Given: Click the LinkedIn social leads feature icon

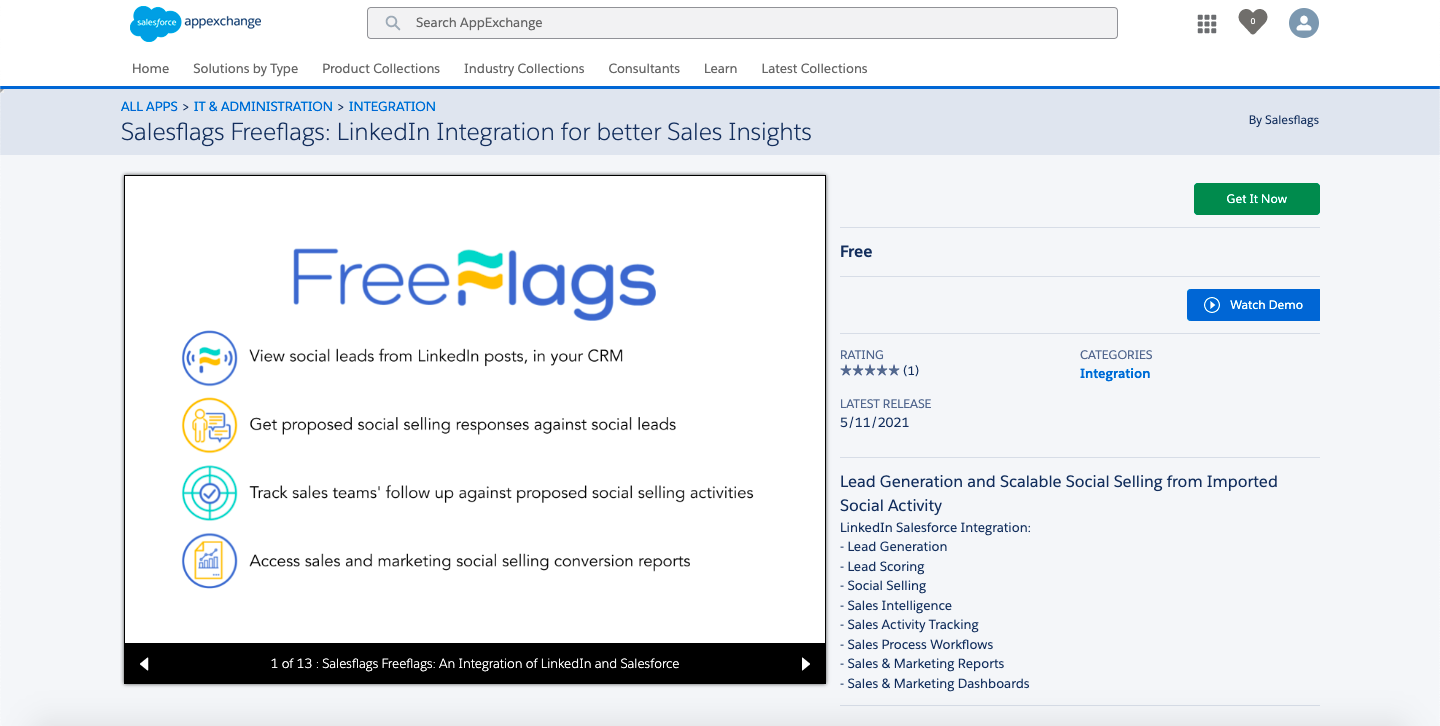Looking at the screenshot, I should pos(209,357).
